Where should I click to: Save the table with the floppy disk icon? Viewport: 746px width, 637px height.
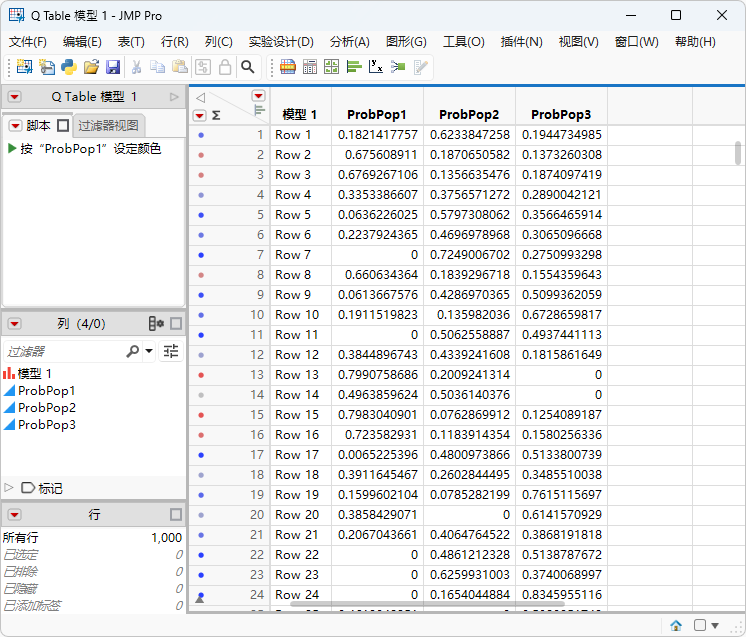click(113, 67)
